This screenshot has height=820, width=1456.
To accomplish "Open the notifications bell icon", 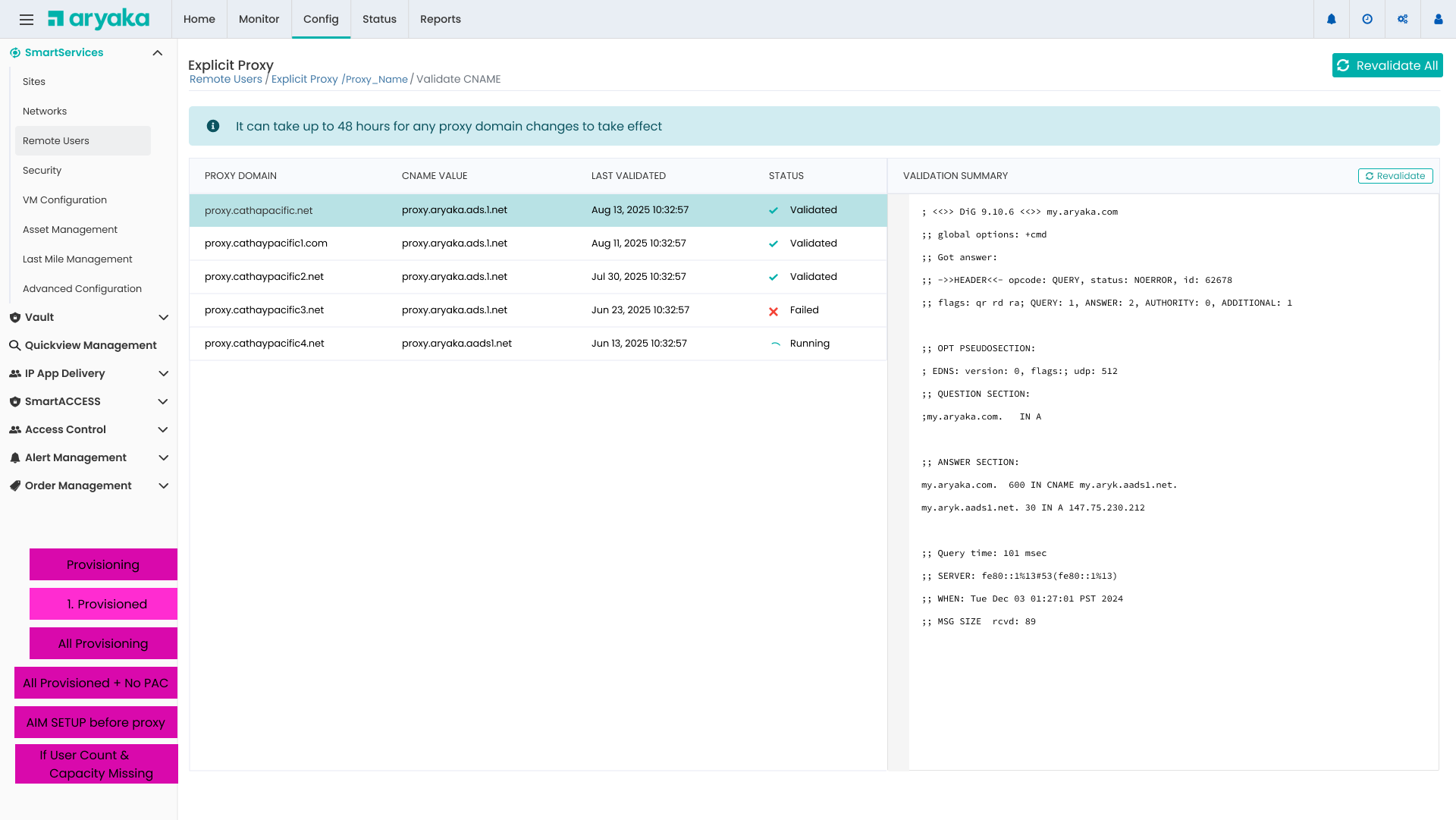I will click(1332, 19).
